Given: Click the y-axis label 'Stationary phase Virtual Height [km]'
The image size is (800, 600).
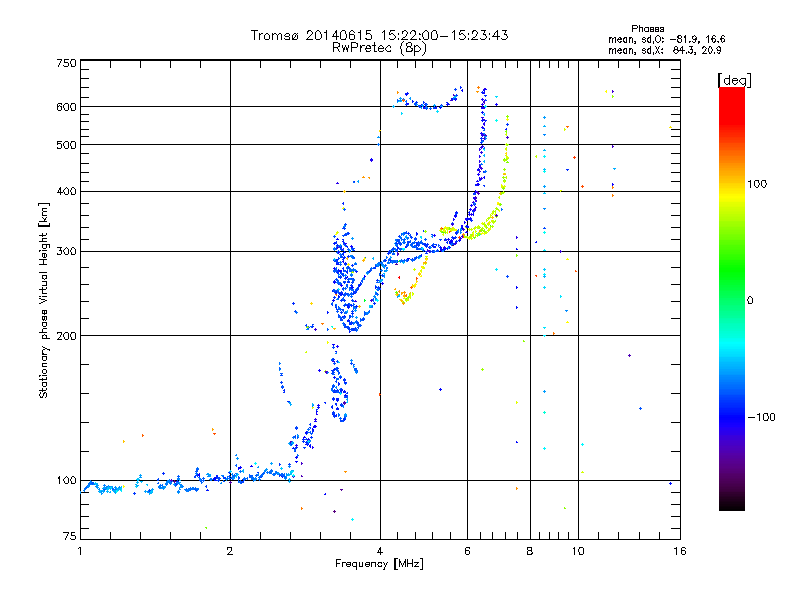Looking at the screenshot, I should coord(44,300).
